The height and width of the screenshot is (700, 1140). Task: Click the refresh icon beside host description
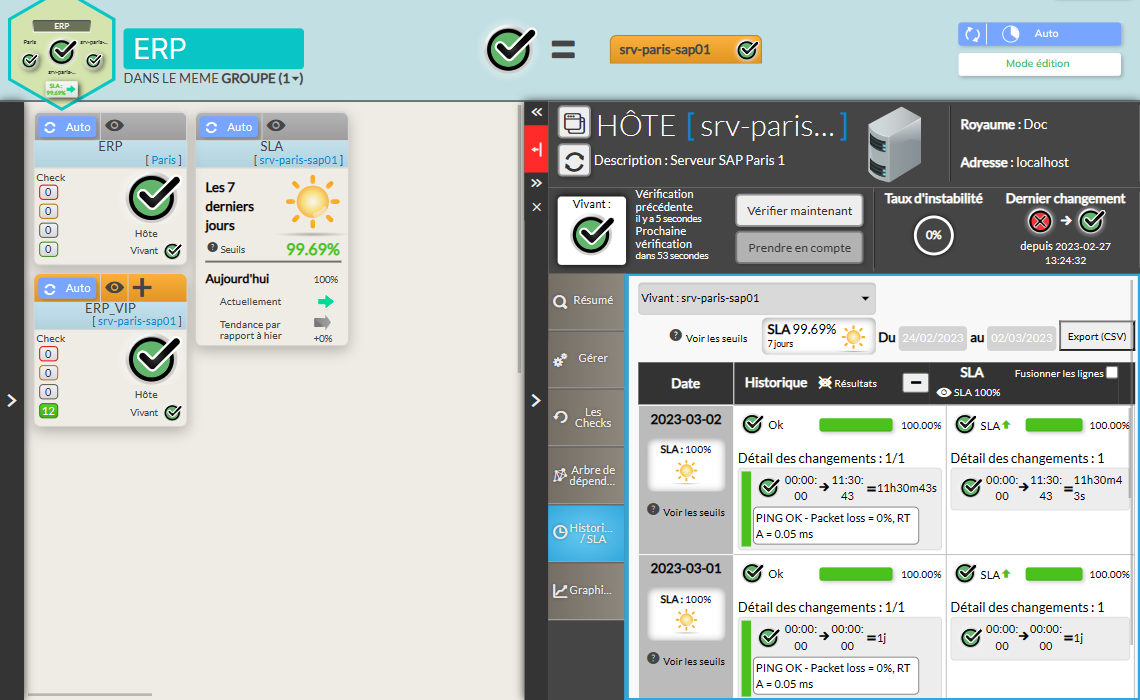574,160
